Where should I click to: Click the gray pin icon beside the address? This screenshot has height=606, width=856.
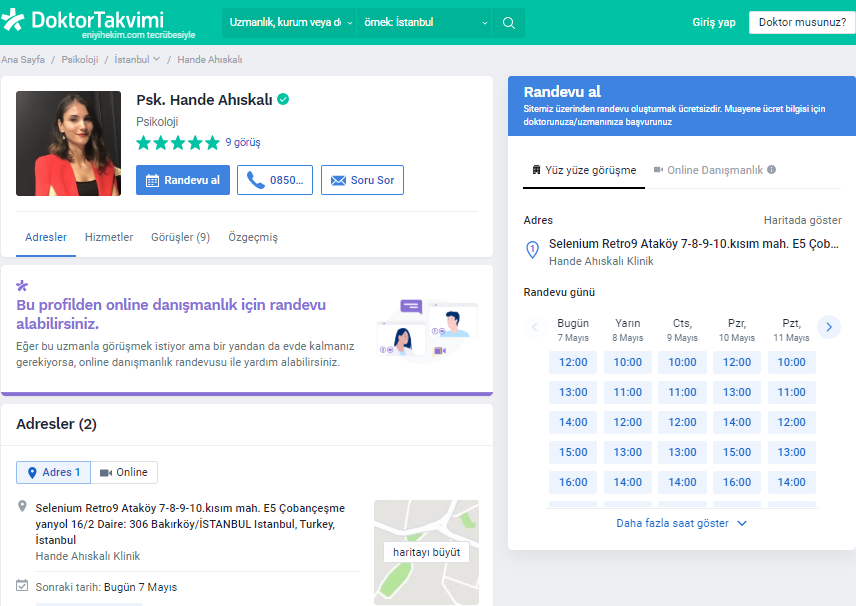[22, 506]
